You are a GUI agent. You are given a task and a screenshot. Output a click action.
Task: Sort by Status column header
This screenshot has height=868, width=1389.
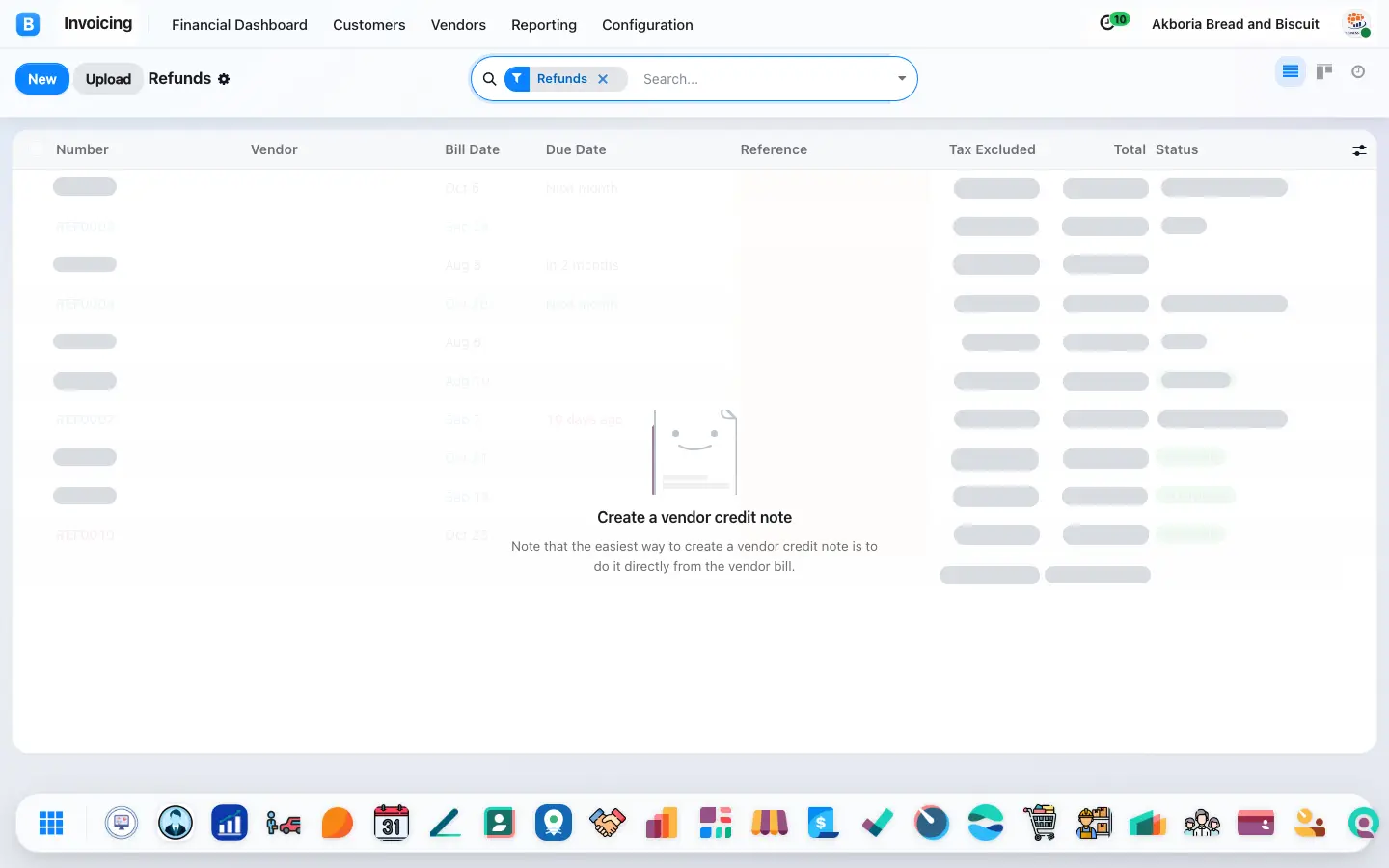point(1177,149)
